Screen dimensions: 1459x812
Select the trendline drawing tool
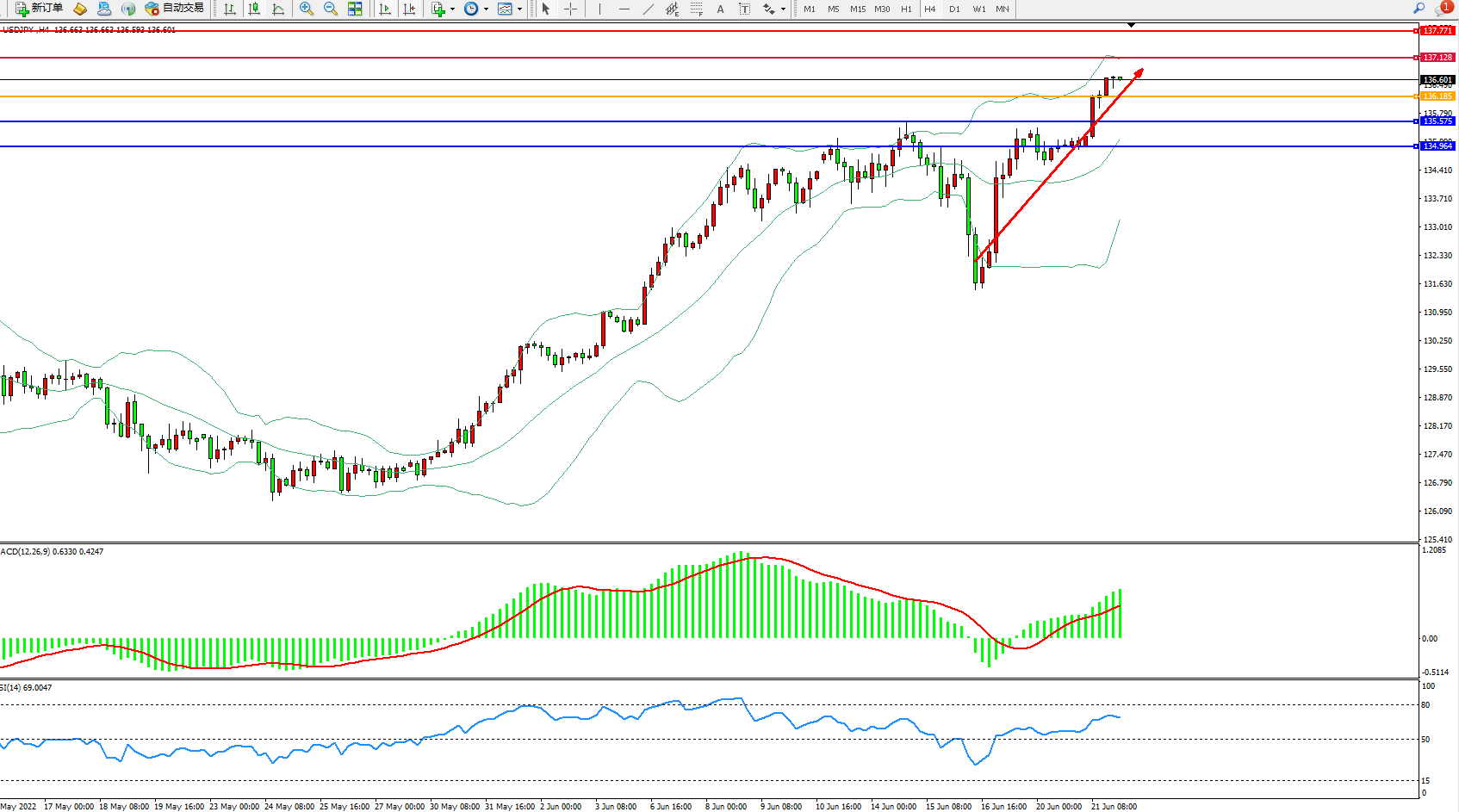tap(648, 9)
